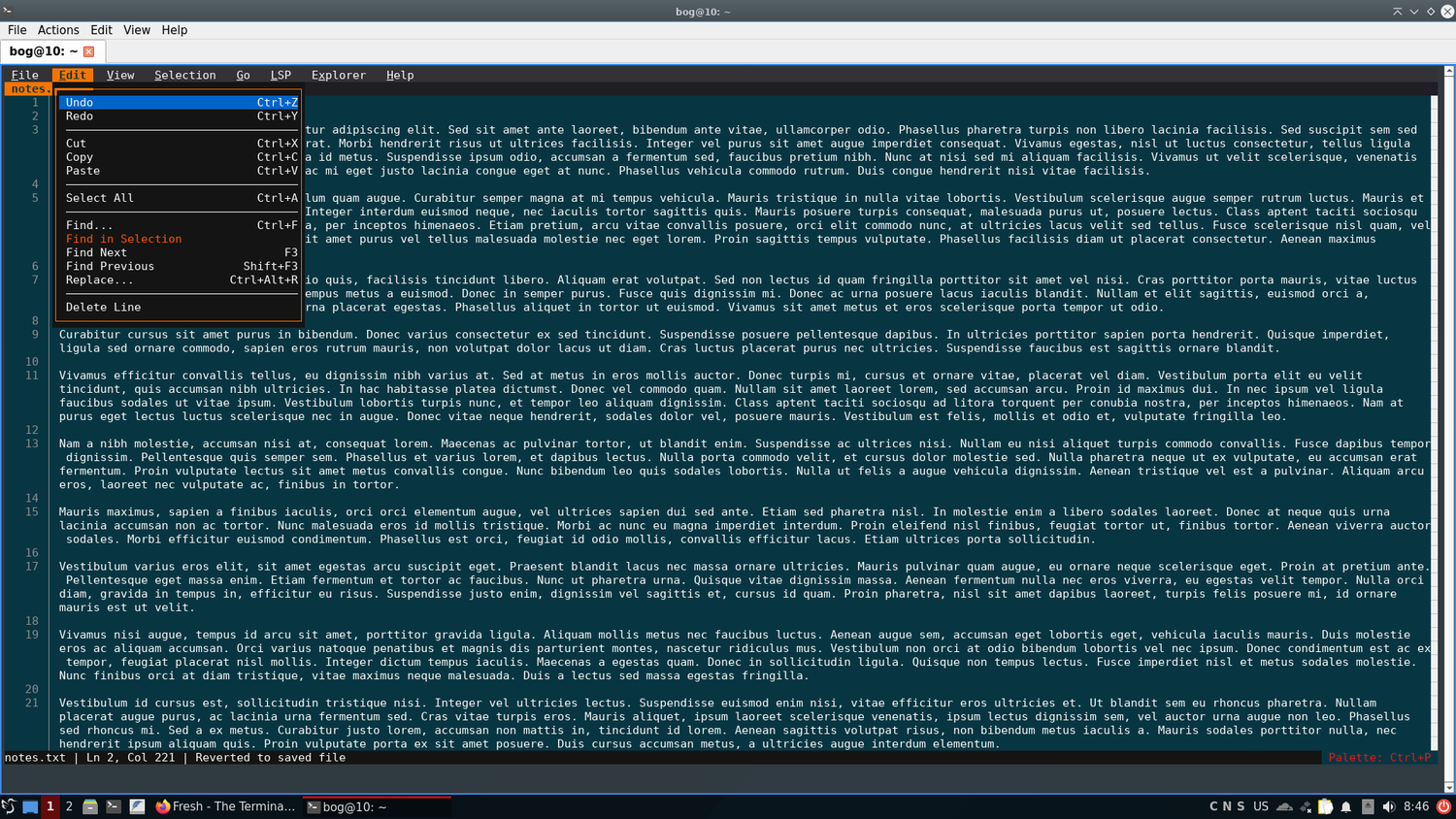Click 'Palette: Ctrl+P' in the status bar
The width and height of the screenshot is (1456, 819).
tap(1379, 757)
